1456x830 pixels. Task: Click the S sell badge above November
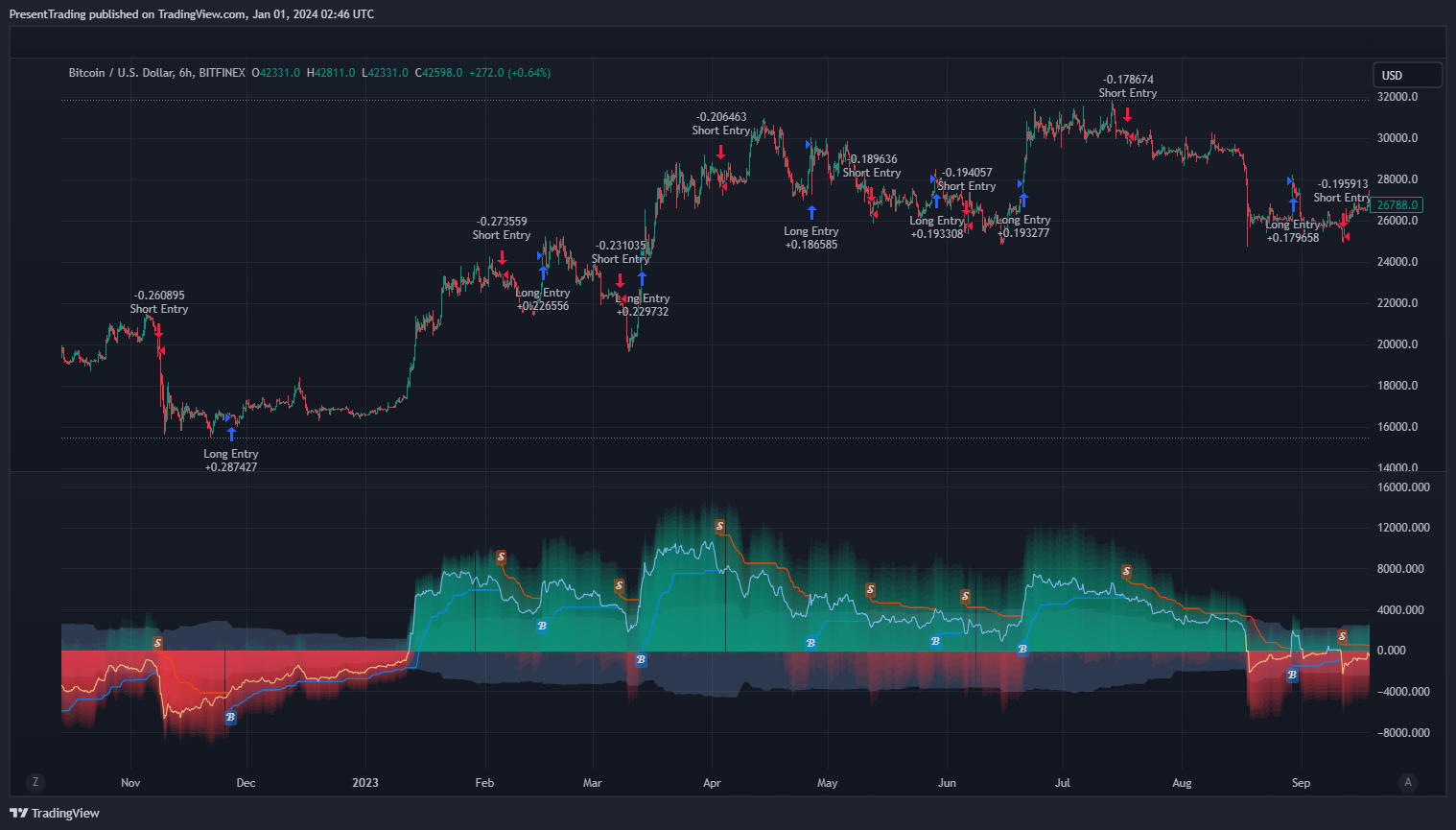click(158, 643)
